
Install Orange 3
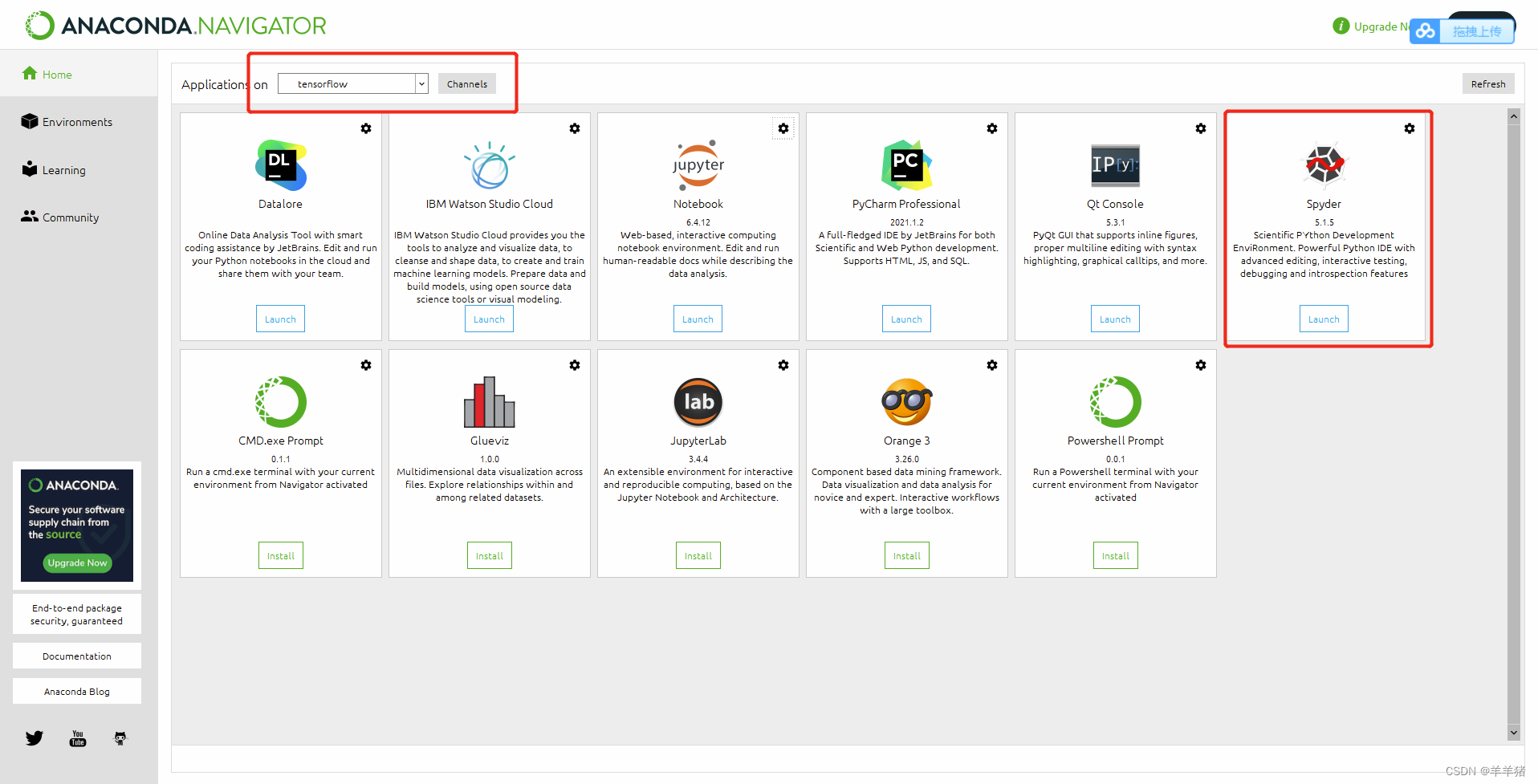(907, 555)
